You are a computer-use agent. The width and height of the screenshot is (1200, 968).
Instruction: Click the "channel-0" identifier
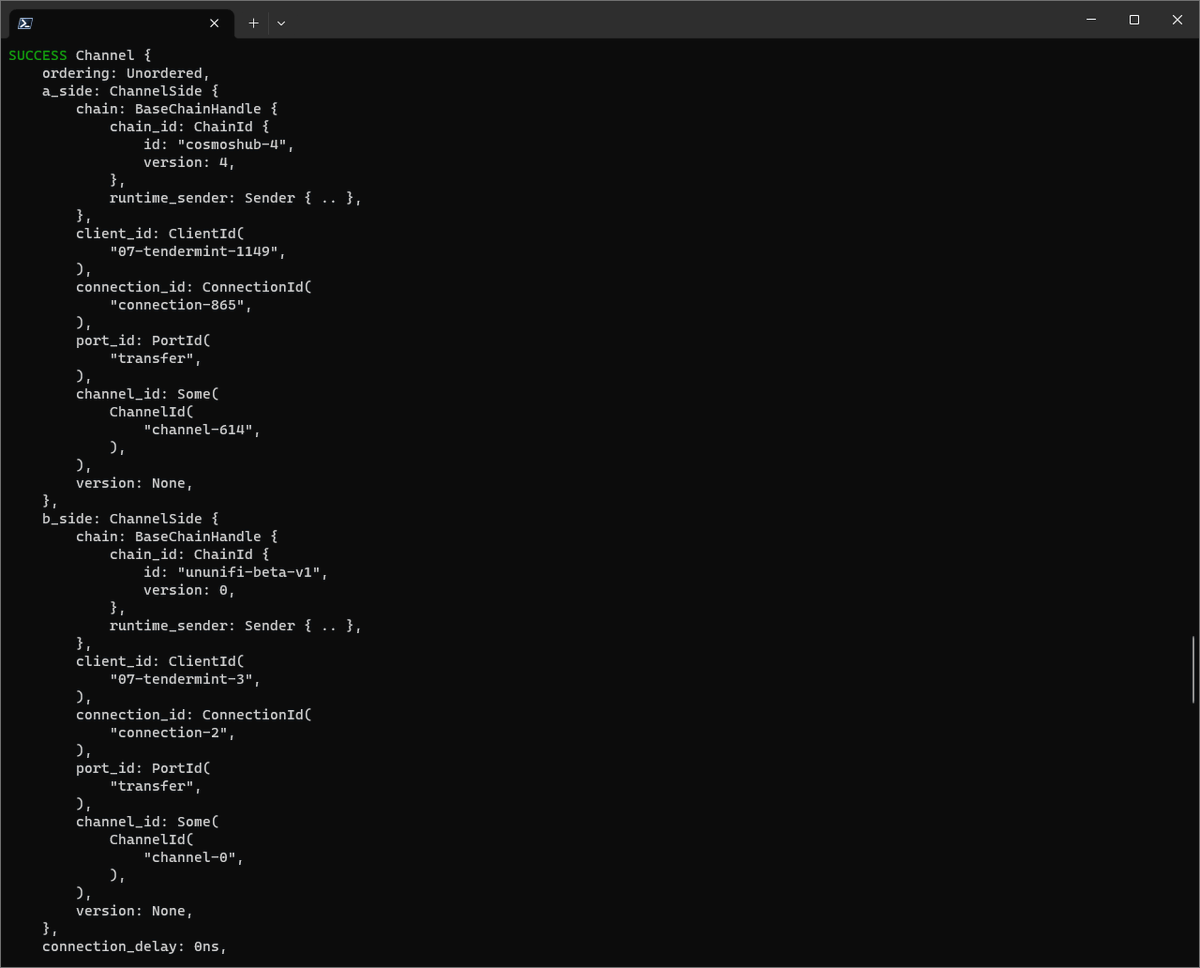click(190, 857)
